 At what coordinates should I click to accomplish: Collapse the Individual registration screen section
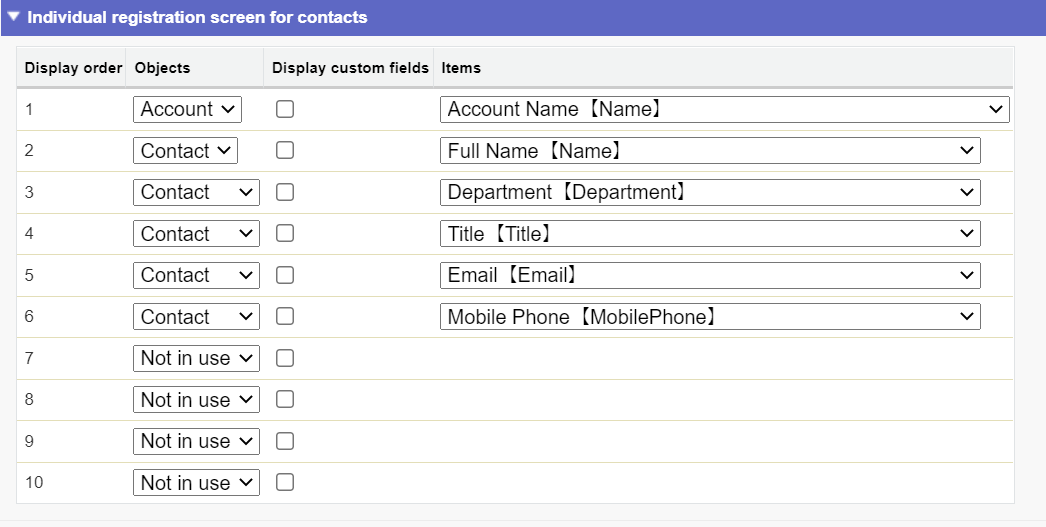(14, 17)
